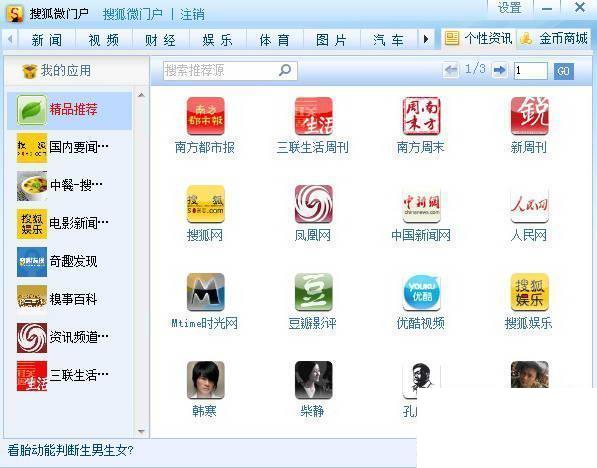The image size is (597, 468).
Task: Focus the 搜索推荐源 search field
Action: coord(221,70)
